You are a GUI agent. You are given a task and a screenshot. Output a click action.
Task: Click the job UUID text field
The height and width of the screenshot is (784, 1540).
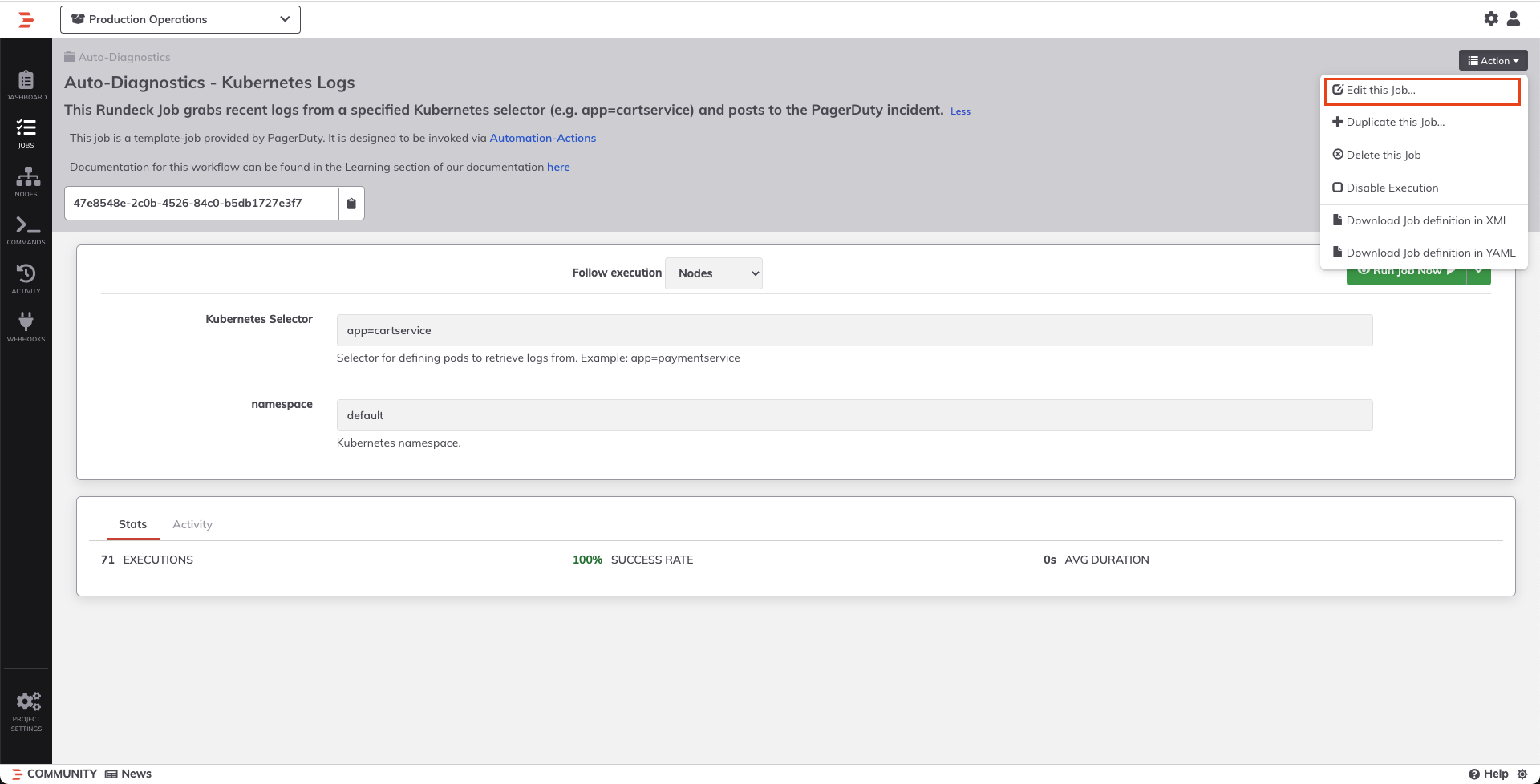click(x=201, y=204)
